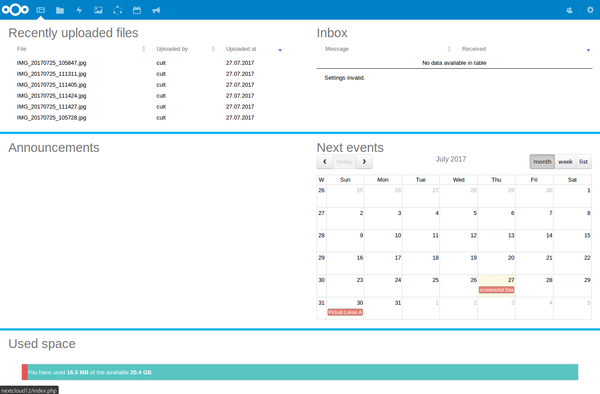
Task: Open the Files app folder icon
Action: 60,10
